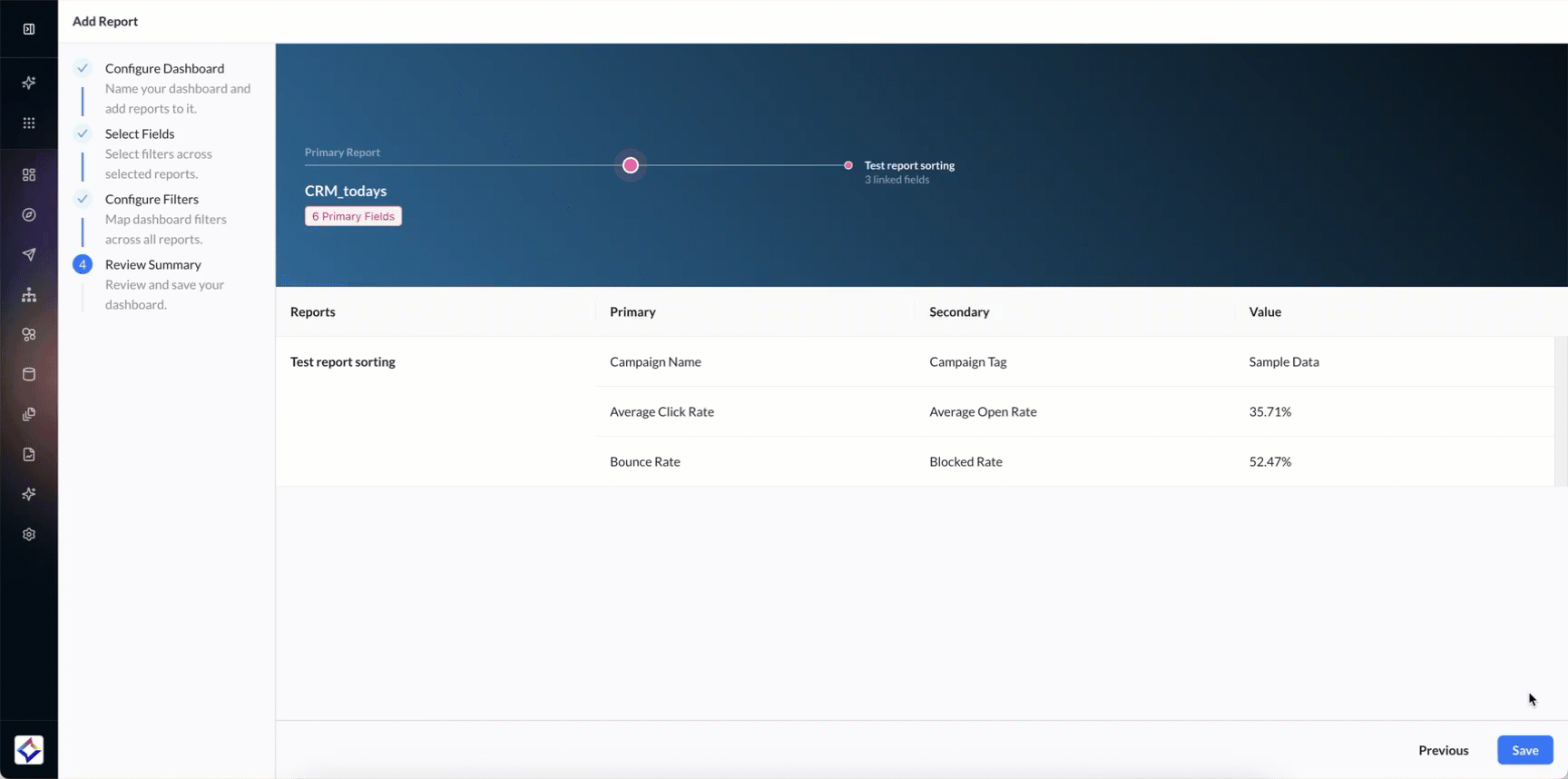The image size is (1568, 779).
Task: Go back with the Previous button
Action: click(x=1443, y=750)
